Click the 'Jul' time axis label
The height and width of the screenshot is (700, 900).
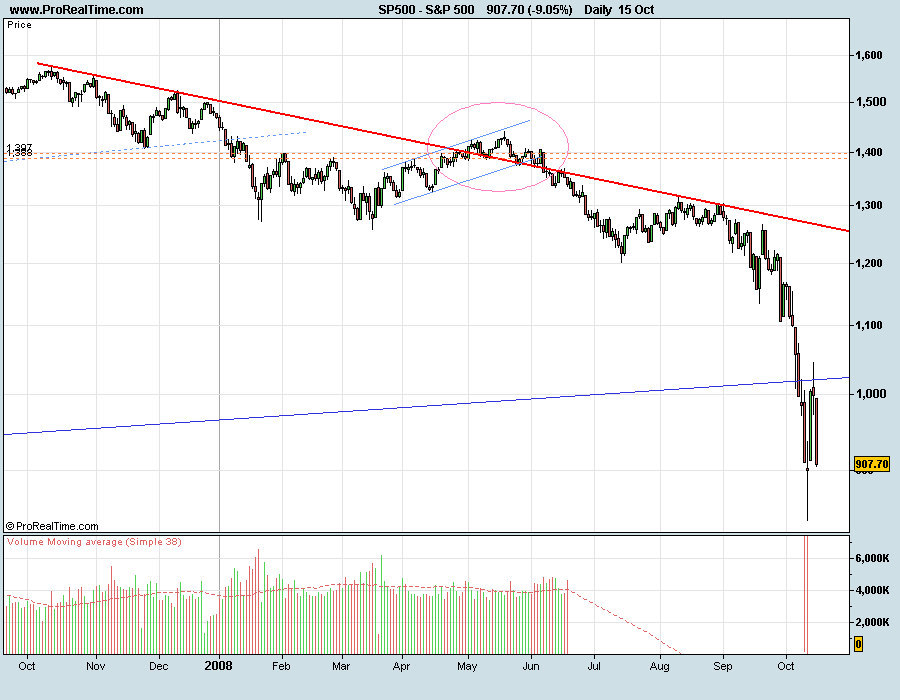click(593, 666)
